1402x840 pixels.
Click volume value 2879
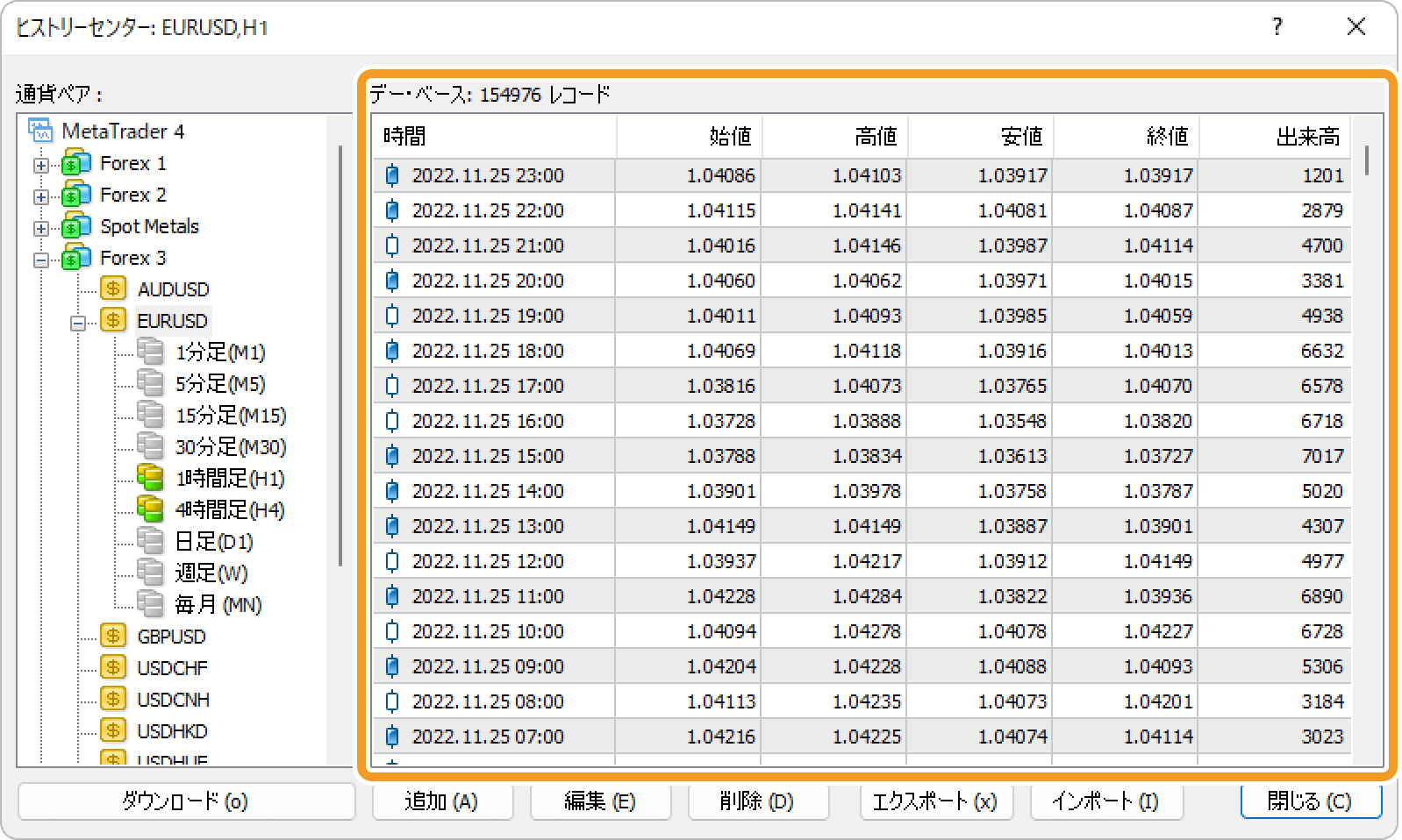[1322, 210]
